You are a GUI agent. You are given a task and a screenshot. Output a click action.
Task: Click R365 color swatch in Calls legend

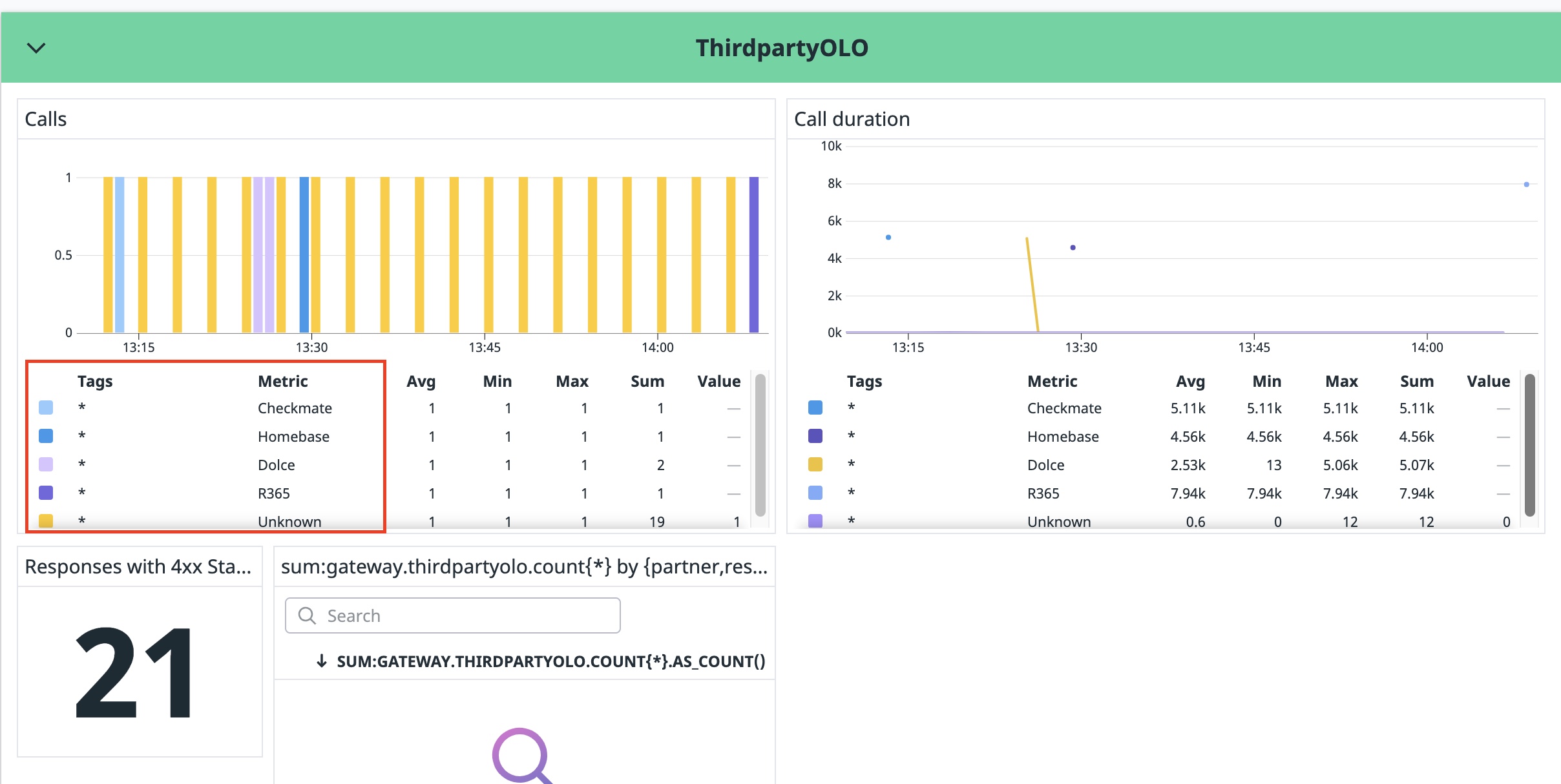pyautogui.click(x=46, y=493)
